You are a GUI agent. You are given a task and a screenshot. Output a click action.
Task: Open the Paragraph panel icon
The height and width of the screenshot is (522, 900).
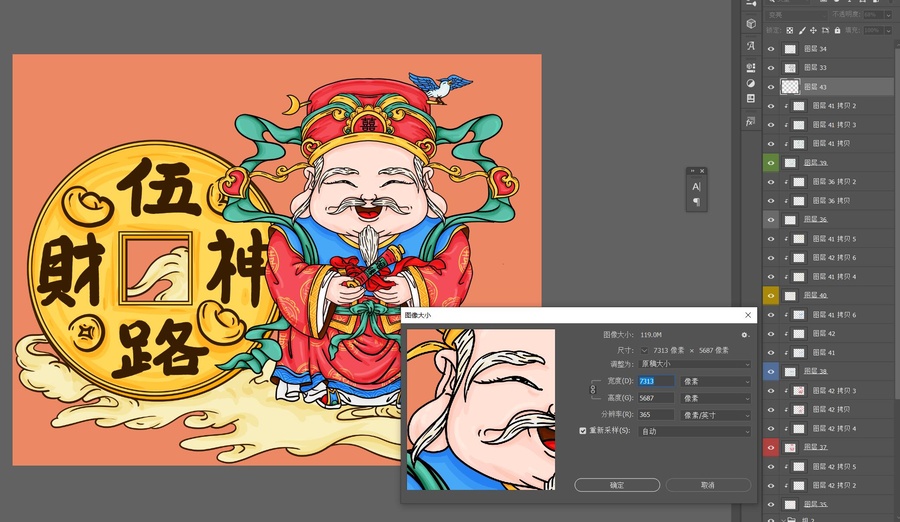click(696, 202)
